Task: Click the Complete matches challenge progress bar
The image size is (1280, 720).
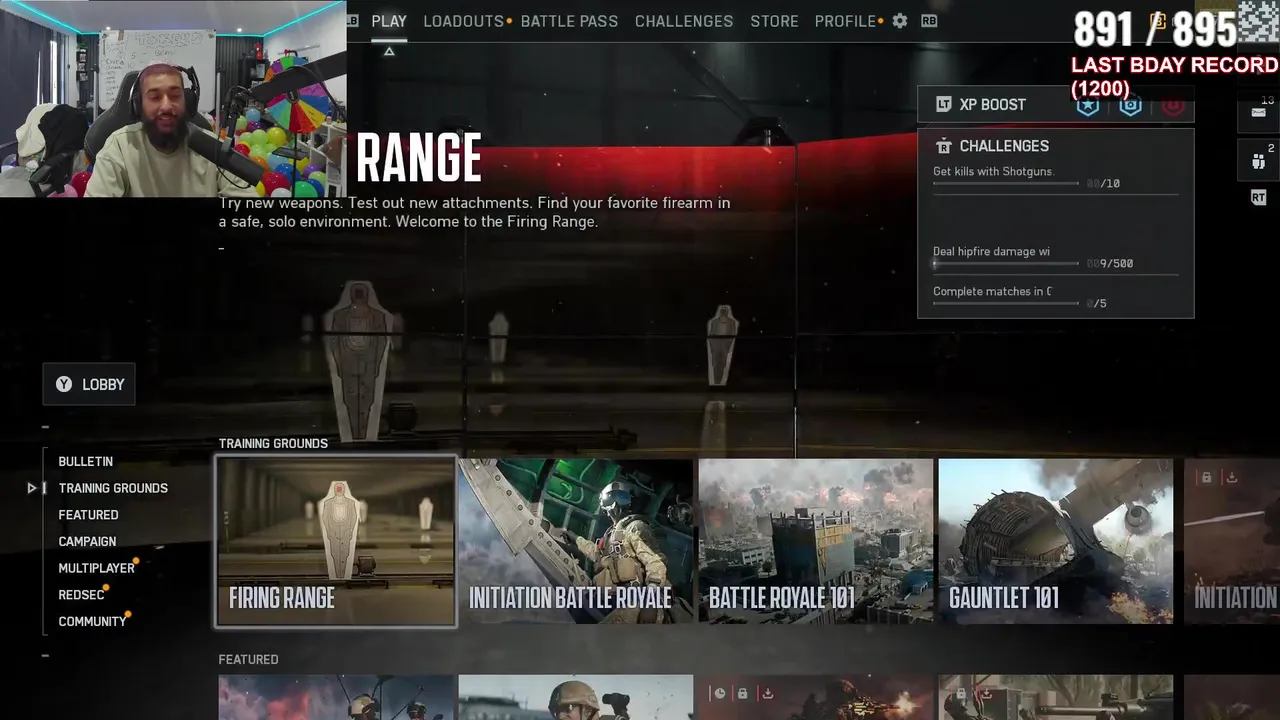Action: coord(1006,304)
